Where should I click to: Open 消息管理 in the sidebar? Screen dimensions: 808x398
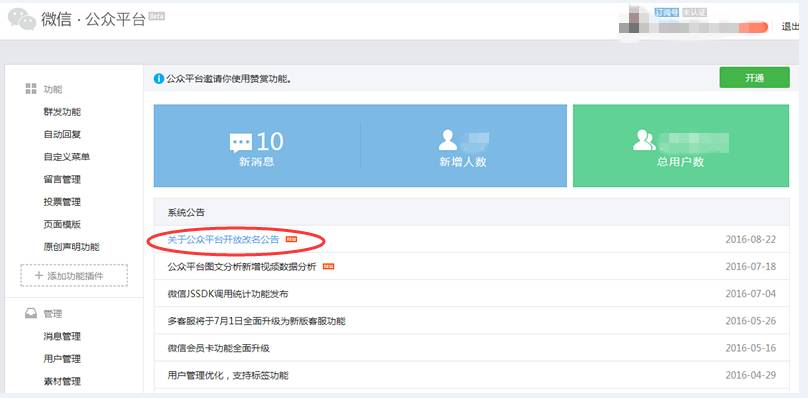pyautogui.click(x=62, y=337)
